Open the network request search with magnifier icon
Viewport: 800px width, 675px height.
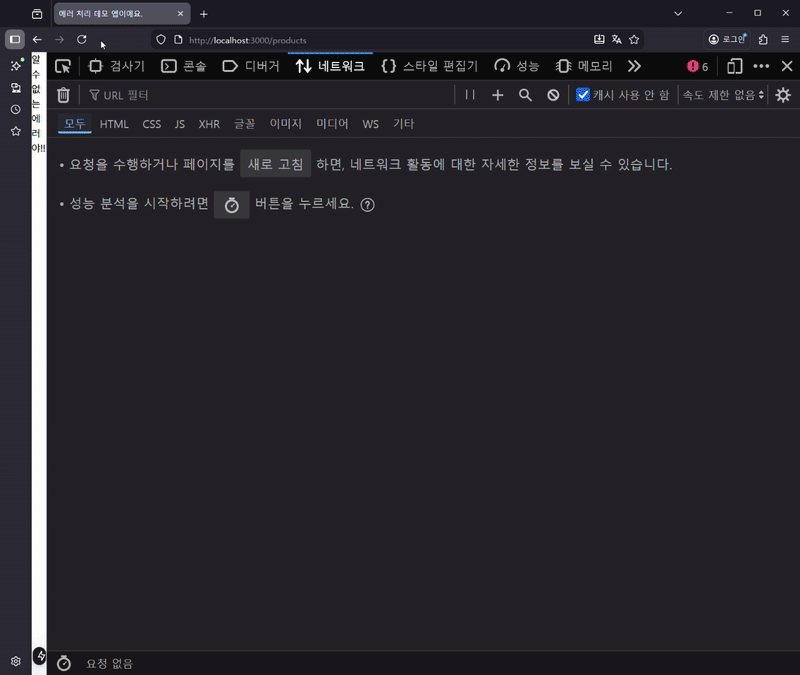526,94
